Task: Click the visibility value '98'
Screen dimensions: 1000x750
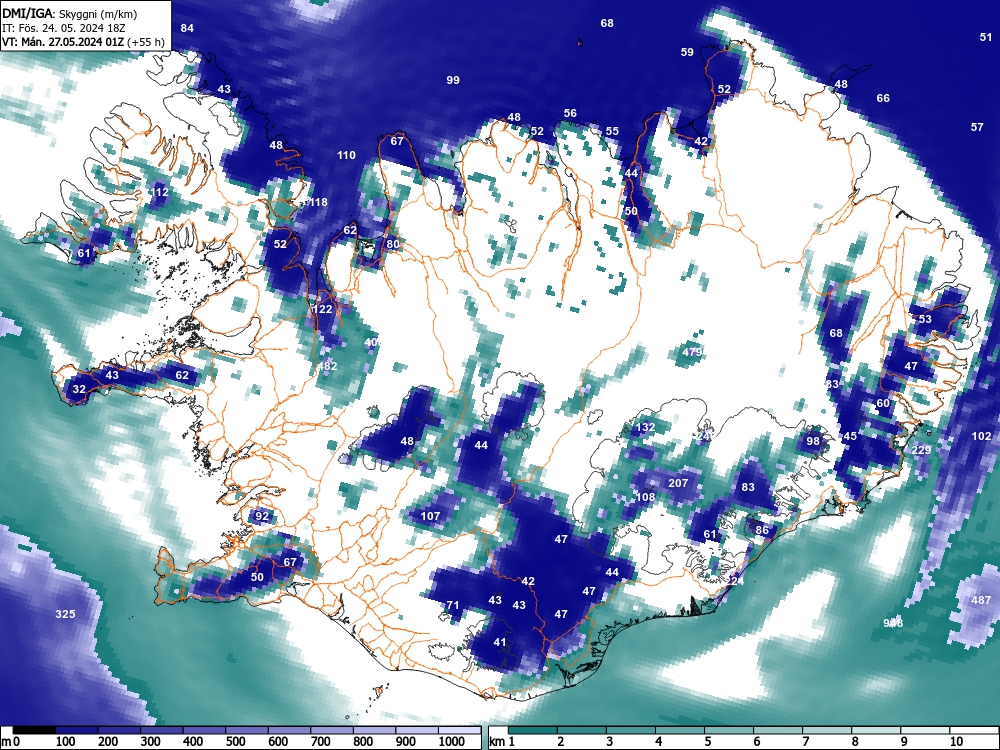Action: pos(812,441)
